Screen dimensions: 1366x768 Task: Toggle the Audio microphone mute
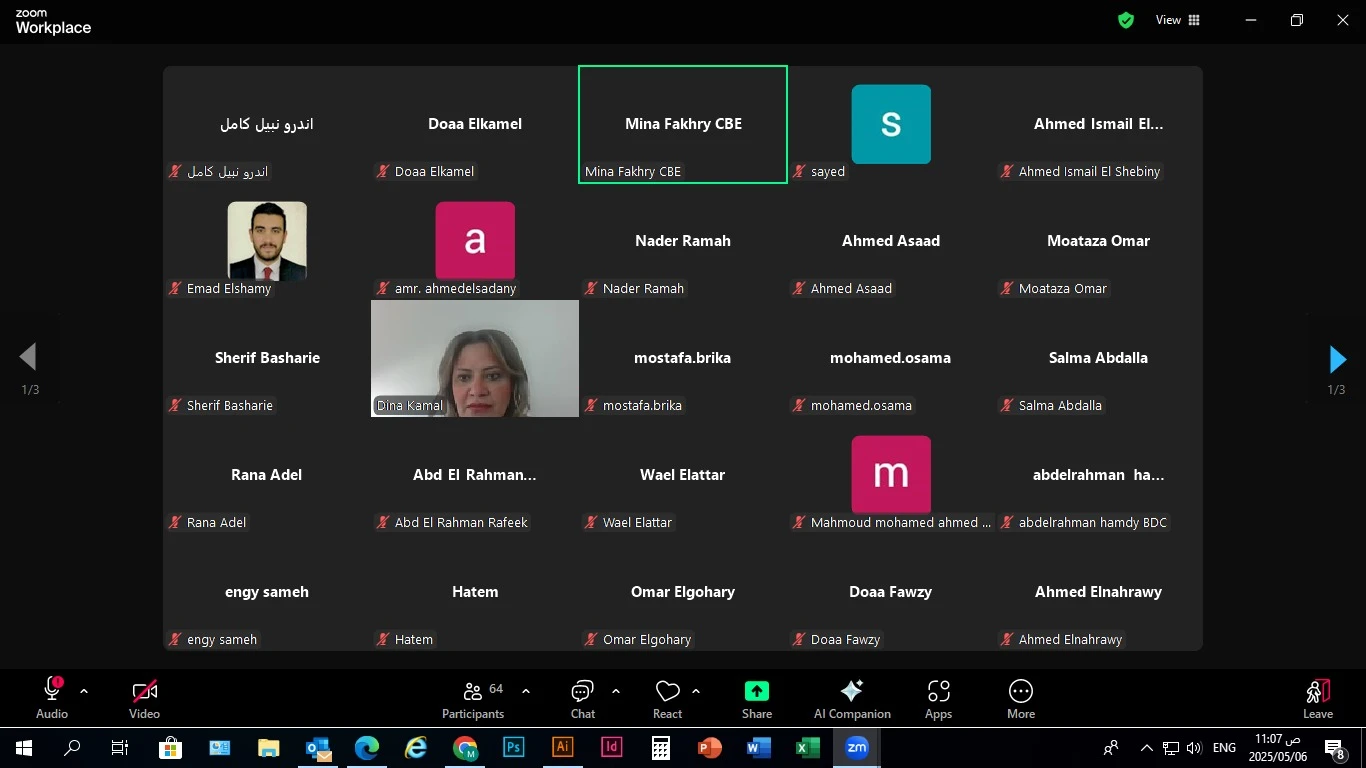[52, 689]
